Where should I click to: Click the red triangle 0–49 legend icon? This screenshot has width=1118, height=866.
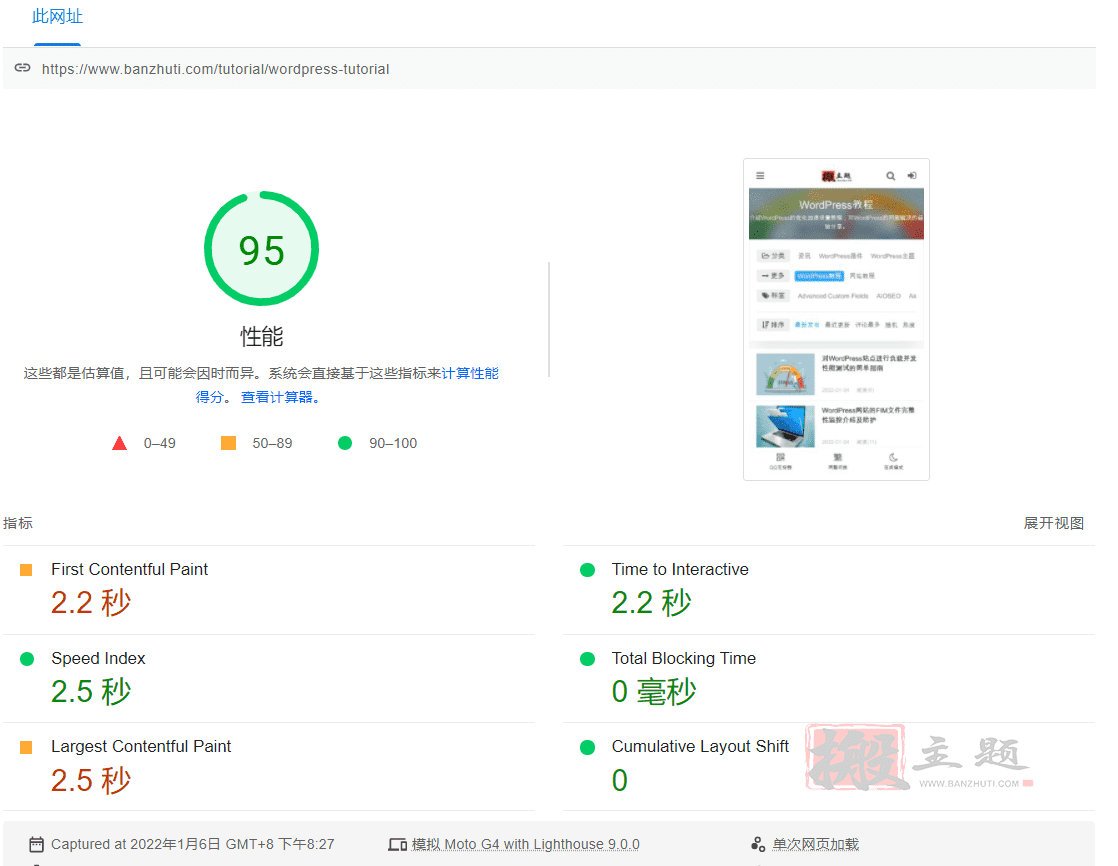[x=120, y=443]
